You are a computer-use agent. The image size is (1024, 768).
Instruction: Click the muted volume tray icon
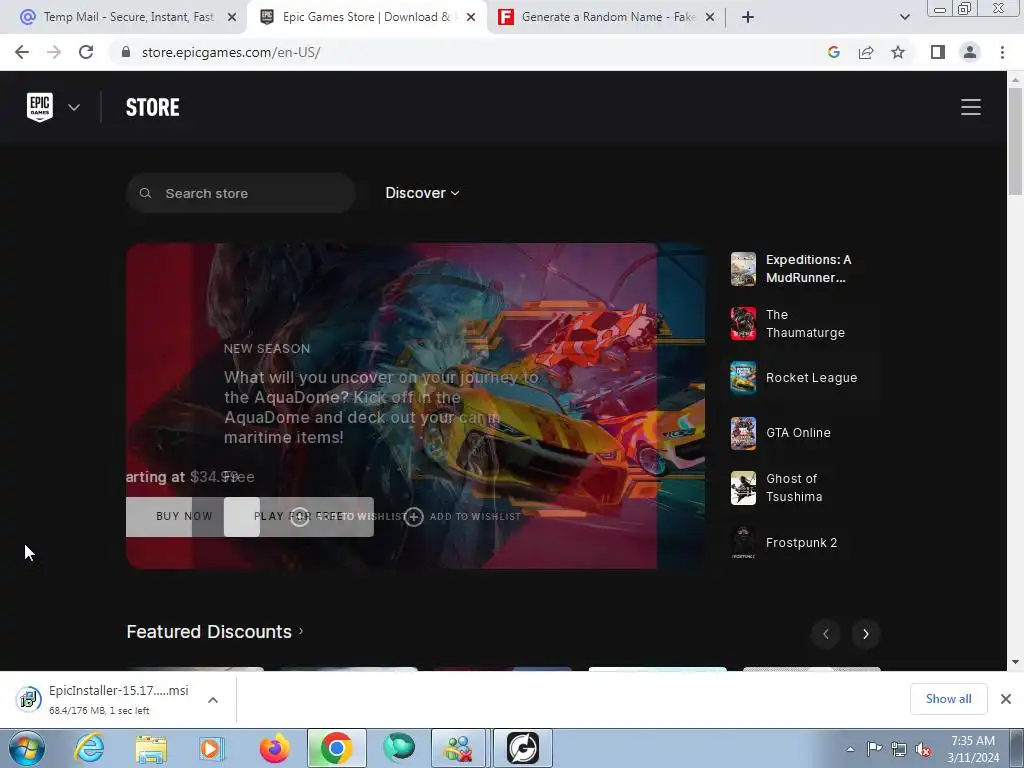(x=923, y=749)
